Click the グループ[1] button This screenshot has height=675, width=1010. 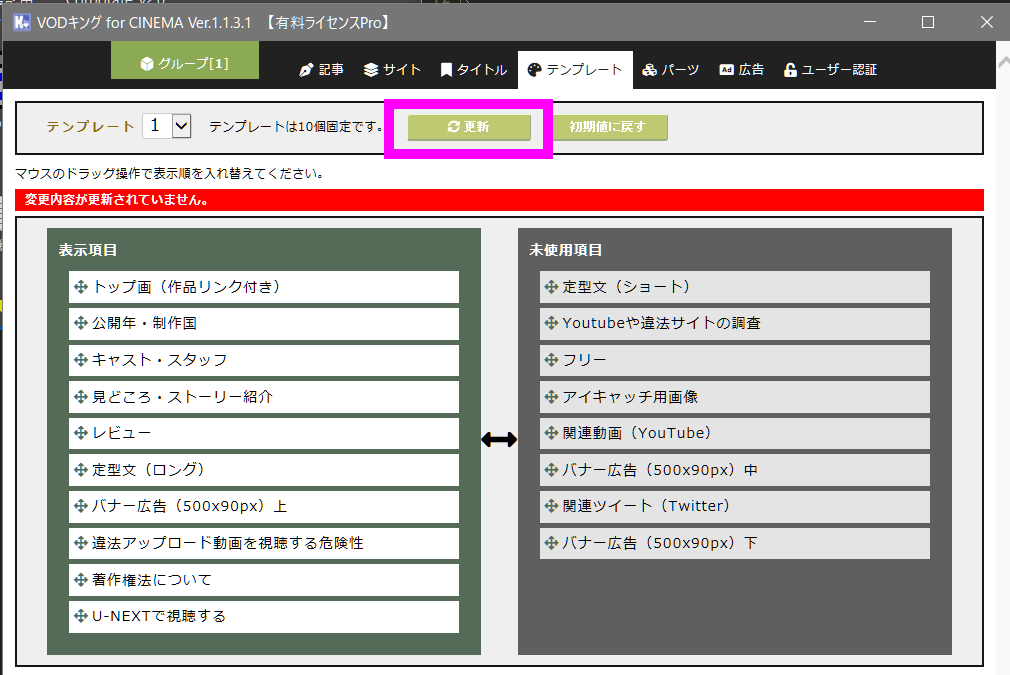[185, 62]
